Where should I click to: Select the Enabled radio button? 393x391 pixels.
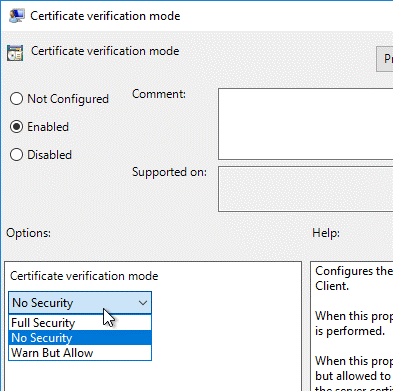pyautogui.click(x=16, y=127)
